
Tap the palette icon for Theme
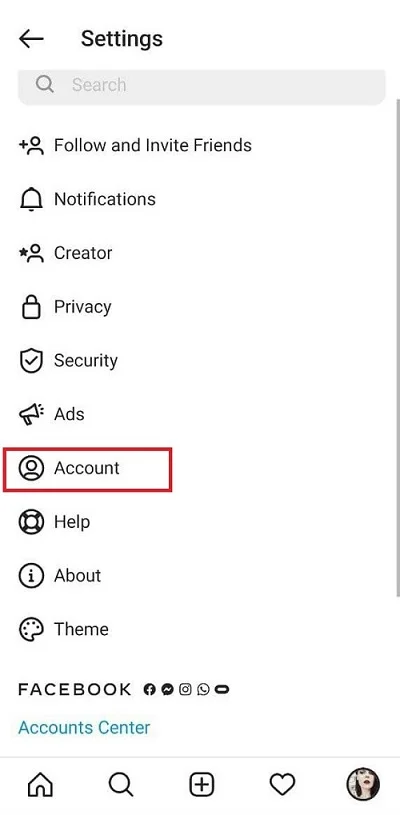click(x=31, y=629)
